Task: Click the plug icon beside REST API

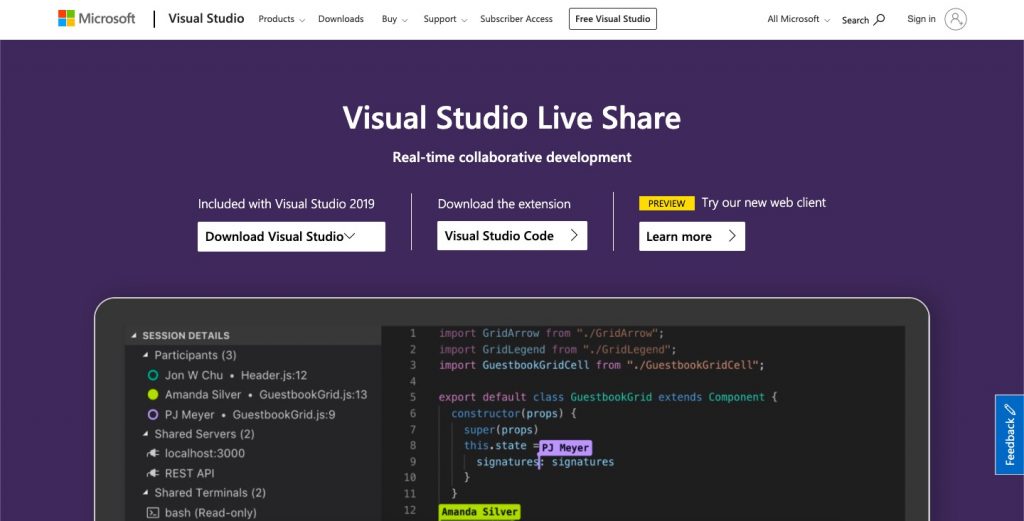Action: pyautogui.click(x=153, y=473)
